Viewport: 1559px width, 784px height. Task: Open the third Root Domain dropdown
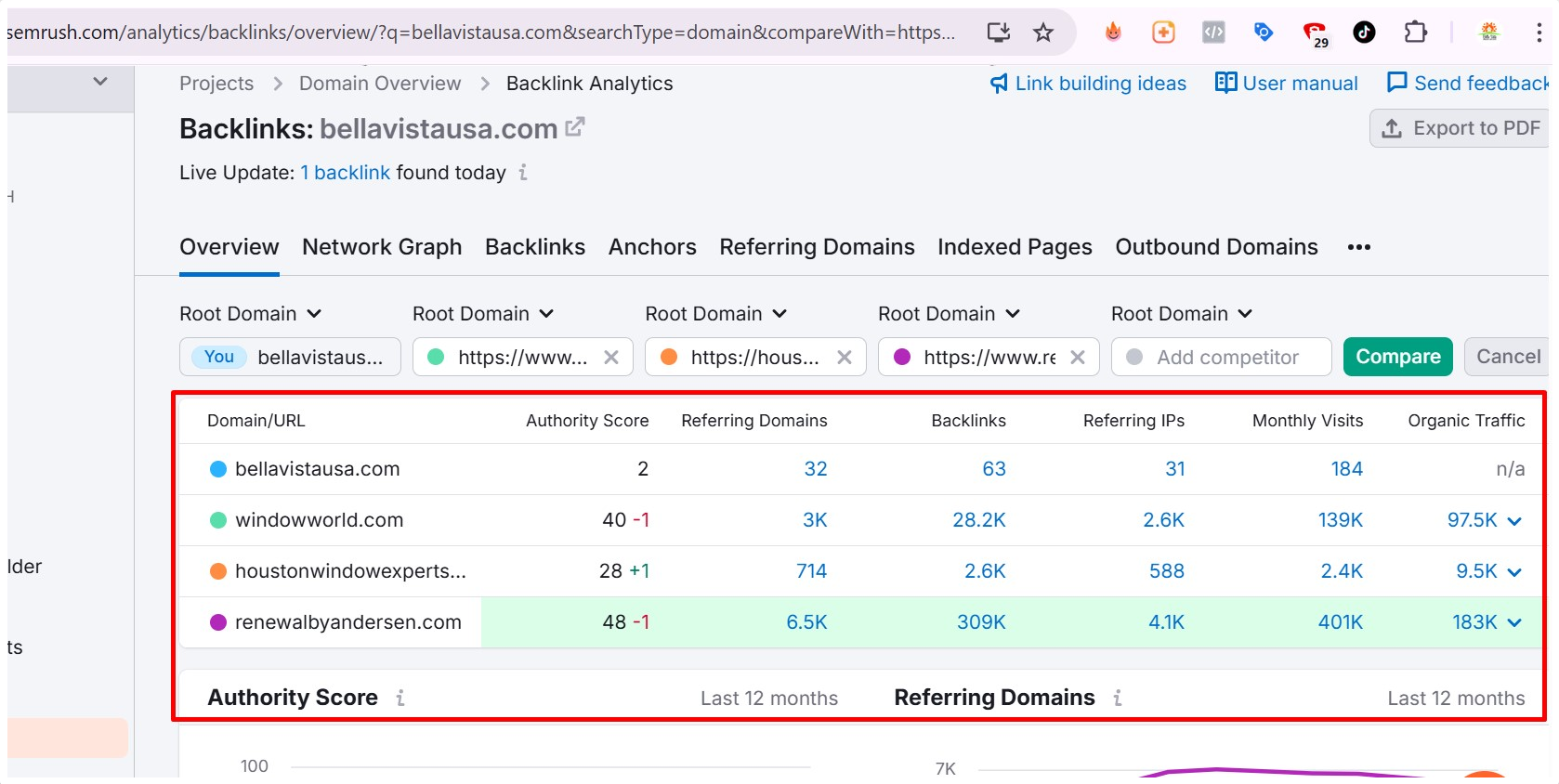click(x=716, y=314)
